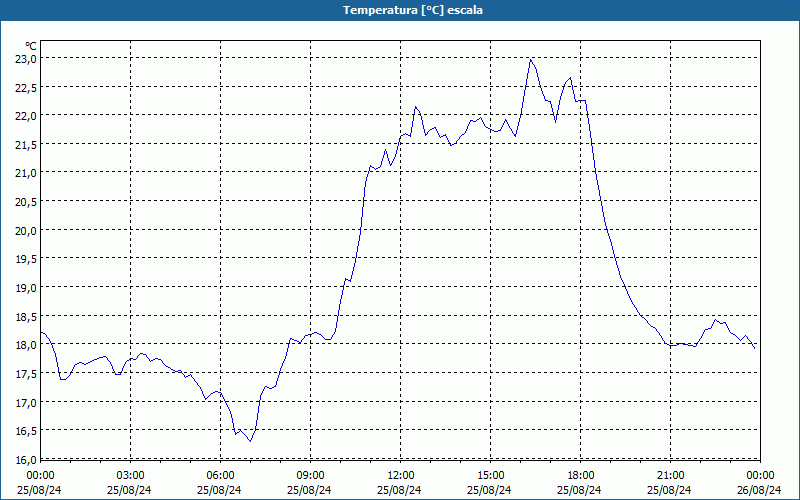Screen dimensions: 800x500
Task: Select the 20,5 y-axis label
Action: click(26, 202)
